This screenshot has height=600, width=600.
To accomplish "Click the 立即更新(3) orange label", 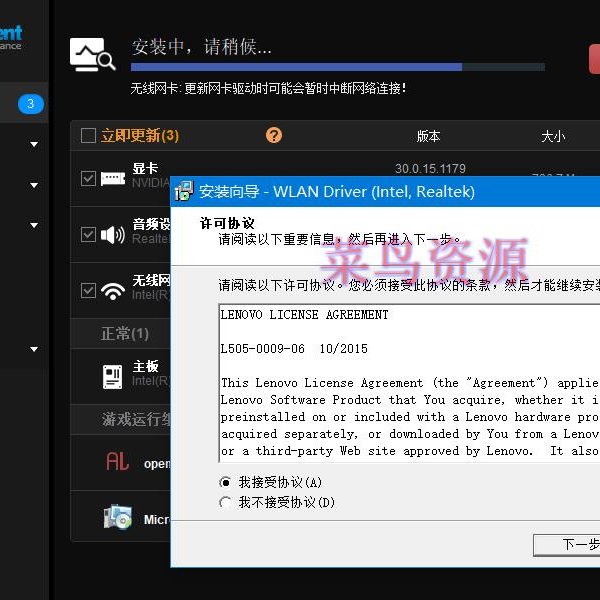I will [140, 135].
